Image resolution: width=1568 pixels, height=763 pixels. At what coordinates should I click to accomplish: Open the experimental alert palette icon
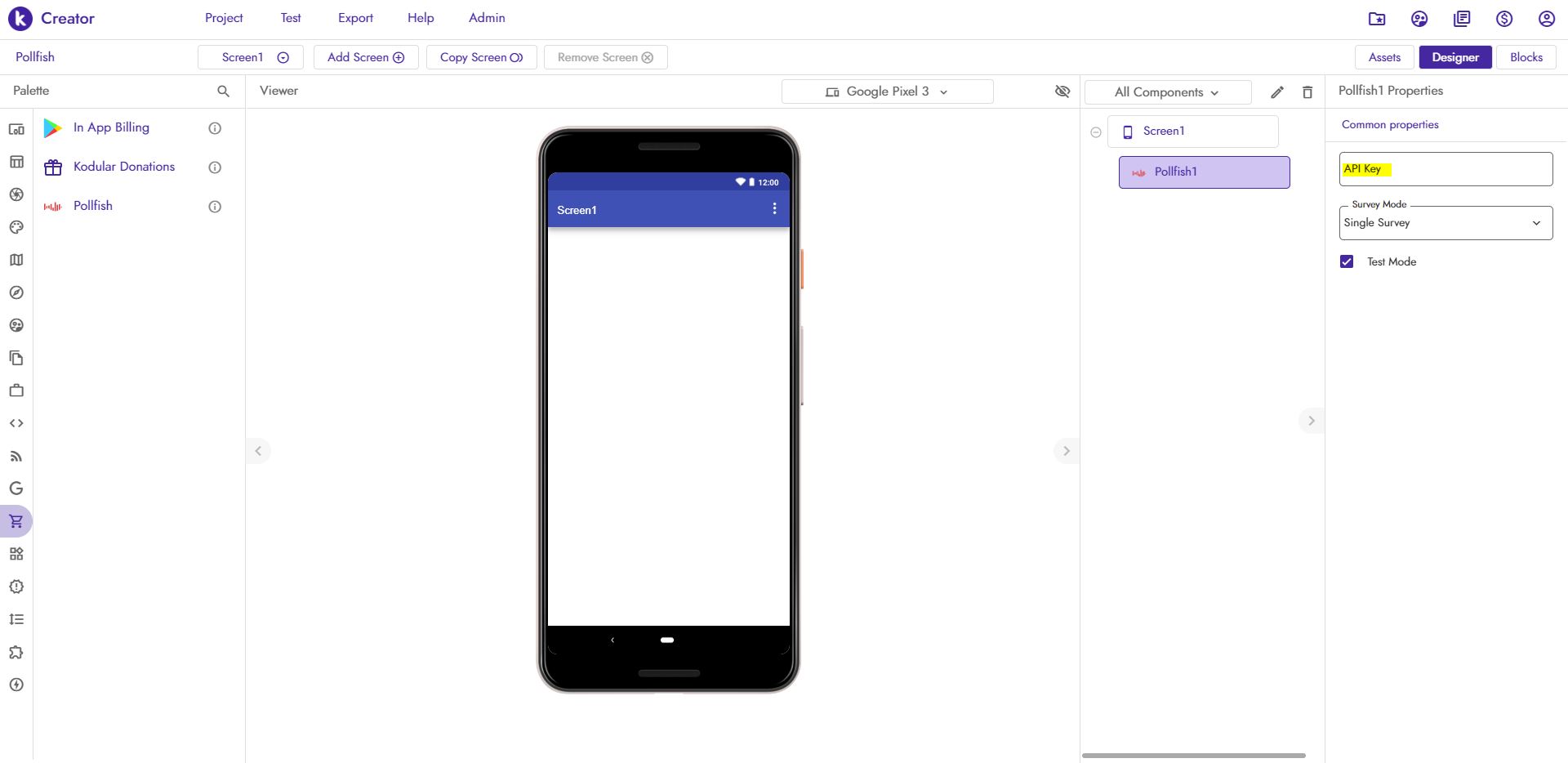pos(16,587)
